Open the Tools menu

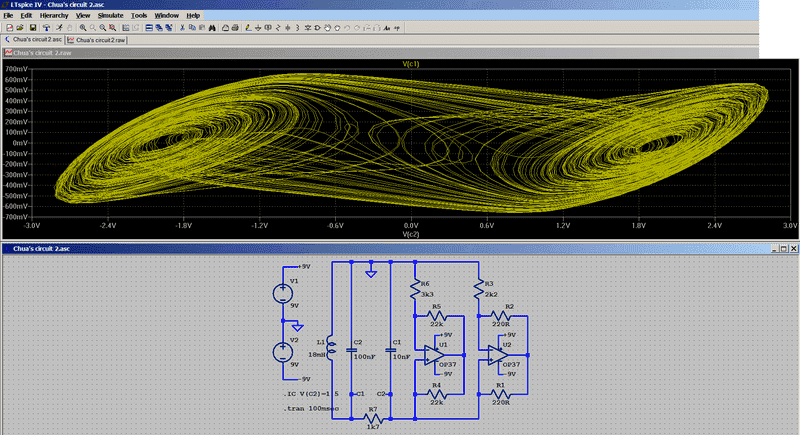click(x=139, y=16)
